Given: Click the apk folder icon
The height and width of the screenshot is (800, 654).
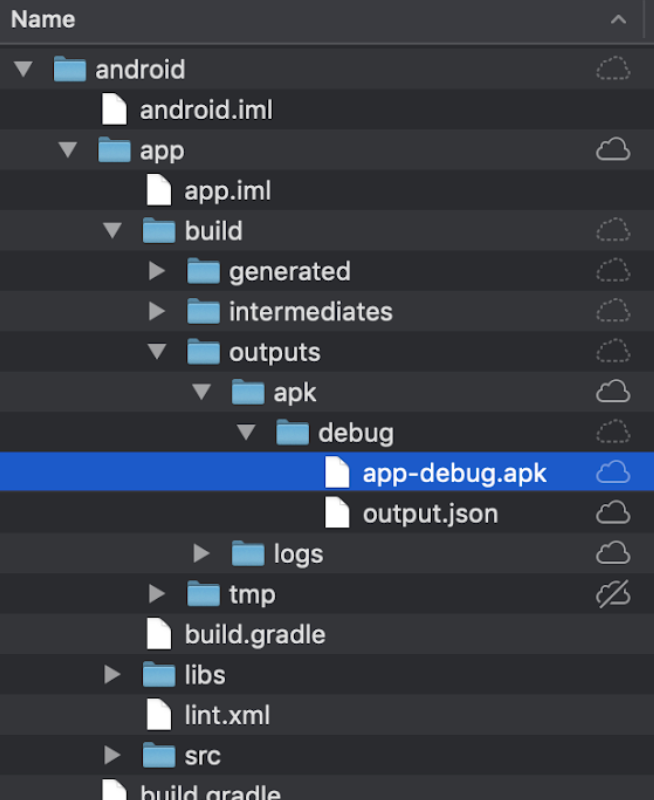Looking at the screenshot, I should pos(248,392).
